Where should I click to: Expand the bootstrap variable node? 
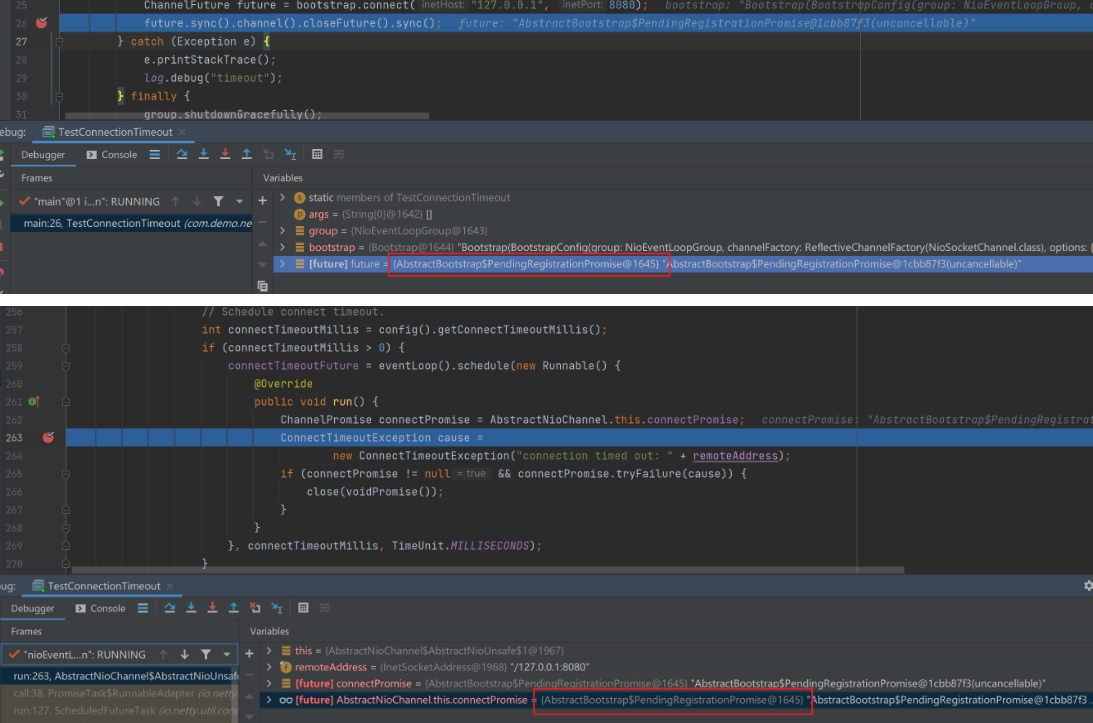(283, 247)
